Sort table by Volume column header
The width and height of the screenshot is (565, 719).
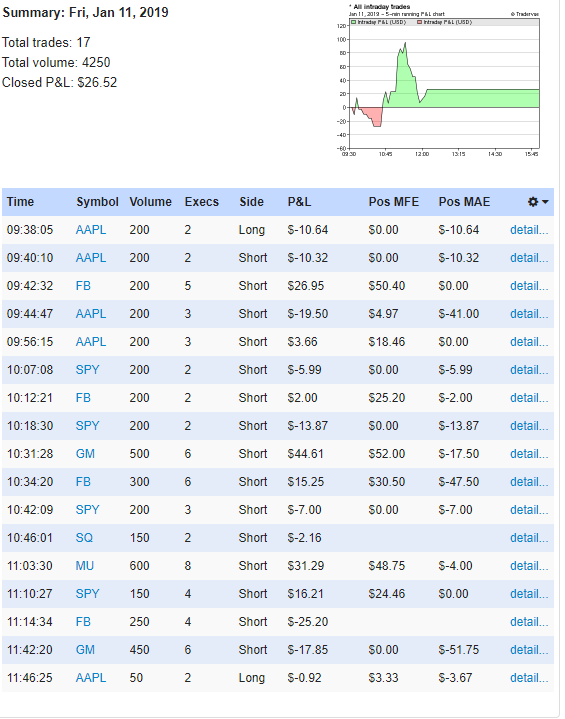click(x=150, y=202)
